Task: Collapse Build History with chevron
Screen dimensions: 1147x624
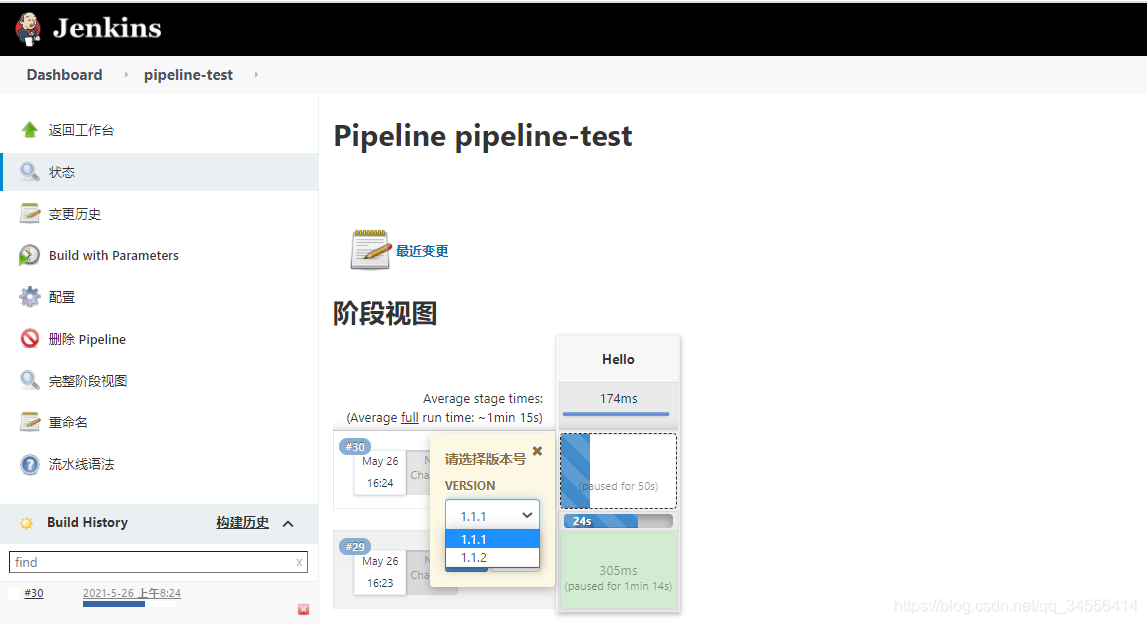Action: tap(288, 524)
